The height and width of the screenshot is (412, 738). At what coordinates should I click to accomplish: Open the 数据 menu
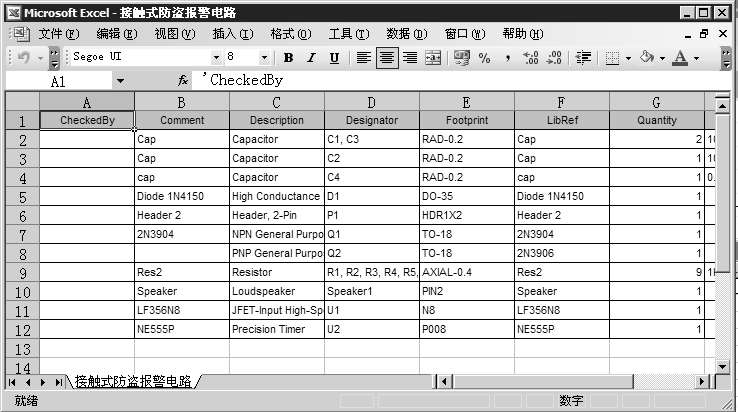(407, 34)
